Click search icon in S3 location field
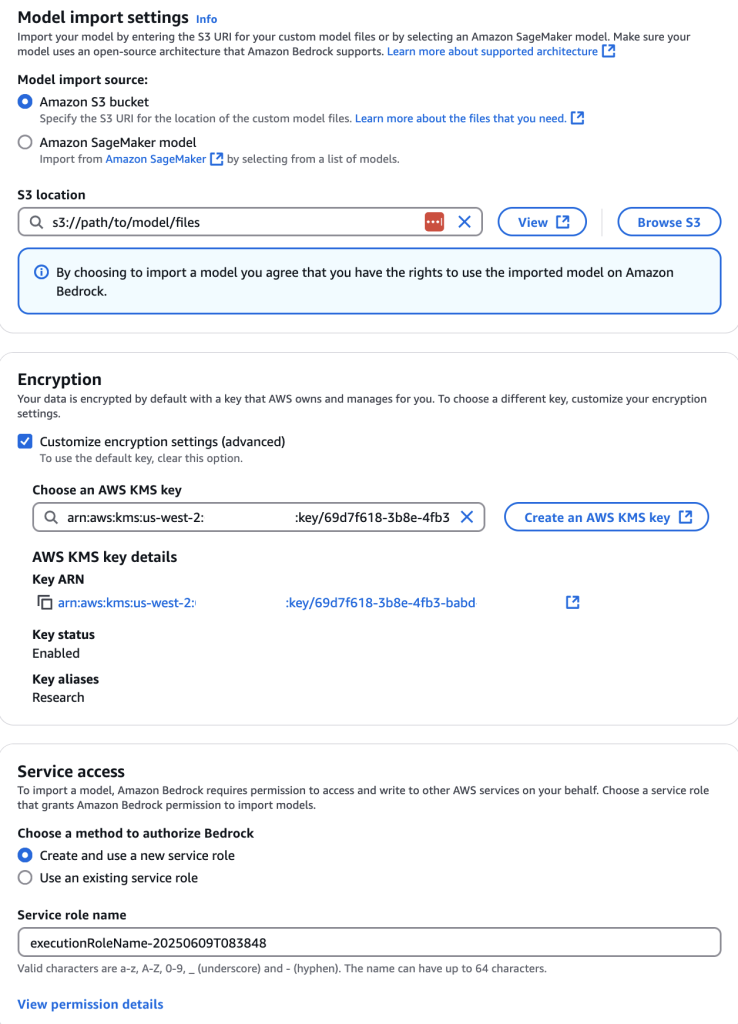Image resolution: width=738 pixels, height=1024 pixels. (x=37, y=222)
